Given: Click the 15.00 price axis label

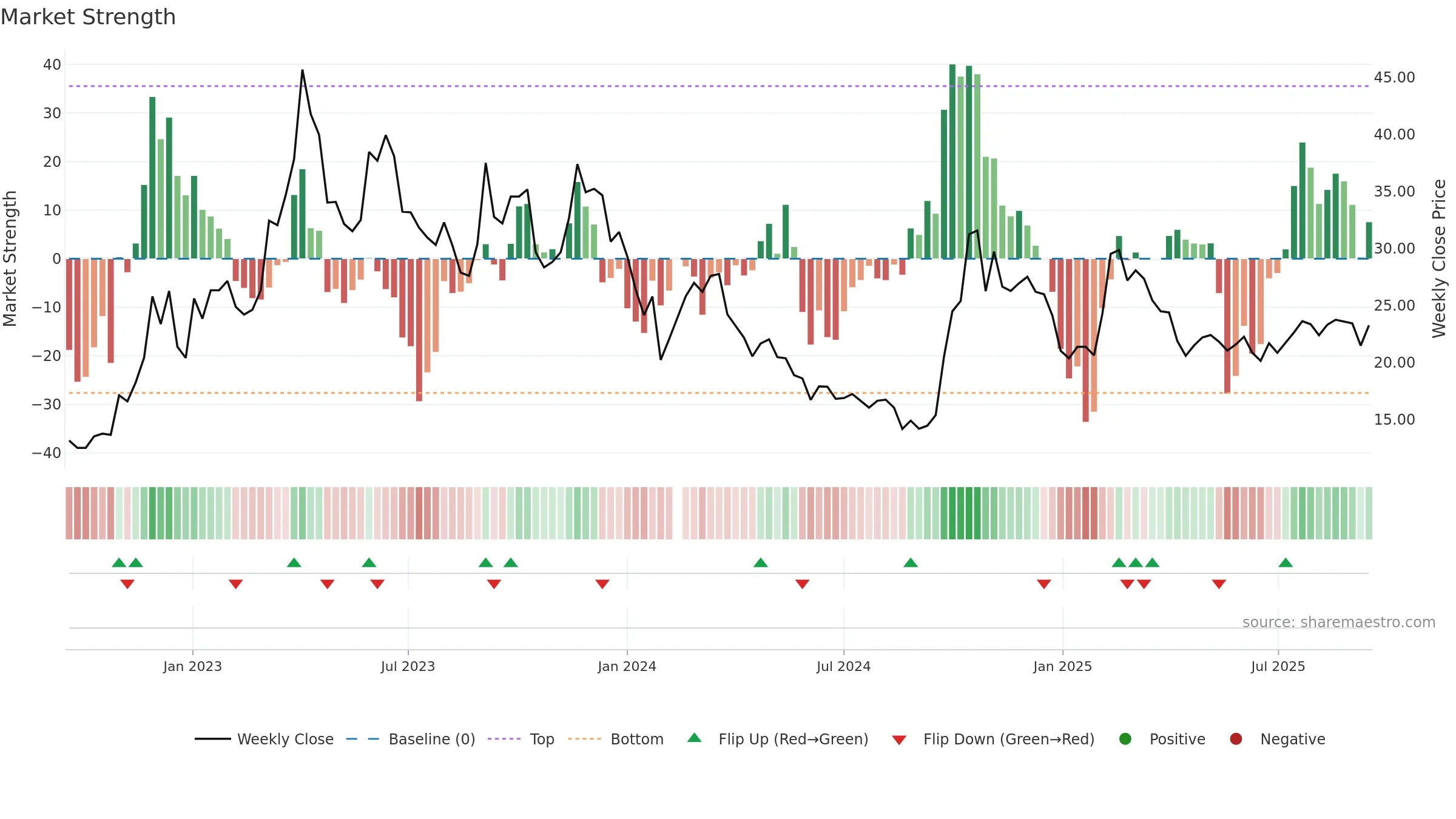Looking at the screenshot, I should coord(1394,419).
